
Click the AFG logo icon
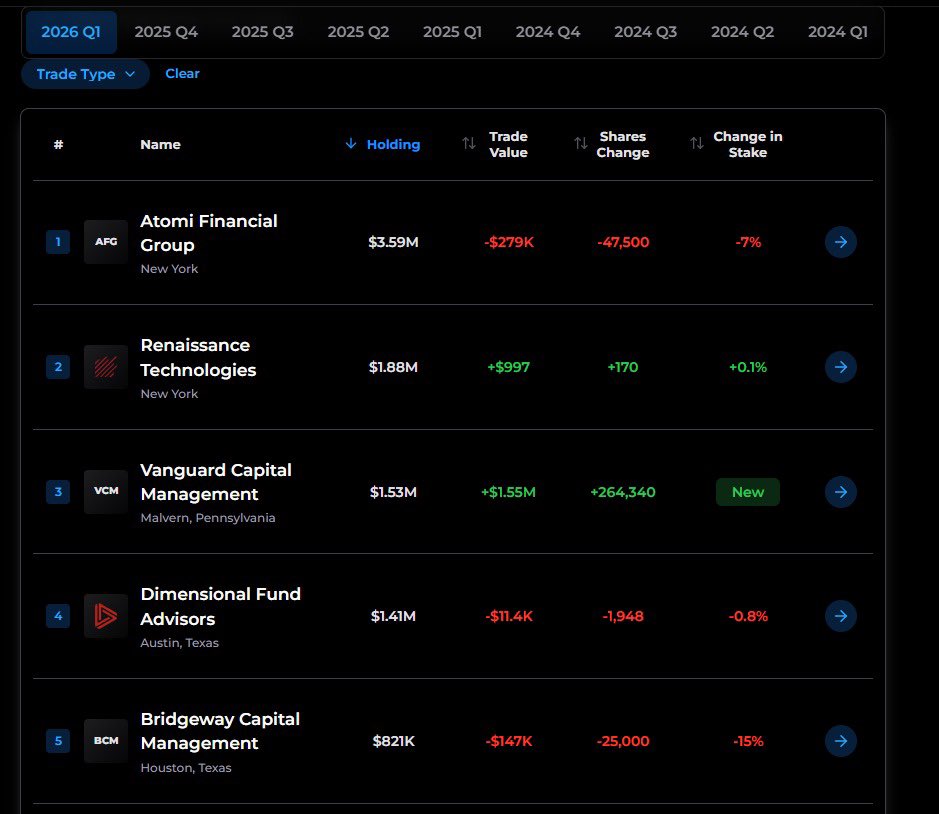click(x=106, y=242)
